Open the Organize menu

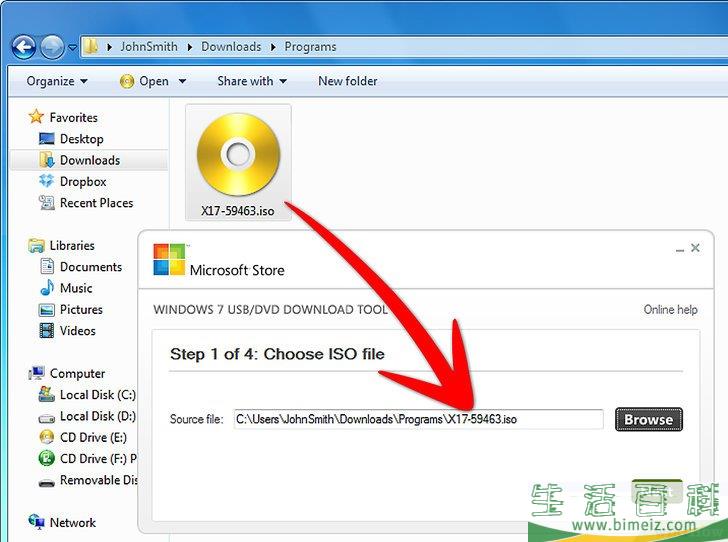[x=57, y=81]
